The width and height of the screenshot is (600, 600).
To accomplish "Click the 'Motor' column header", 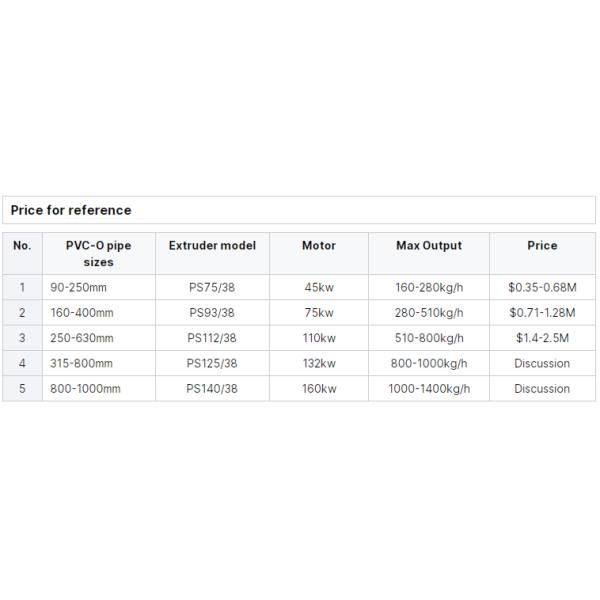I will click(318, 245).
